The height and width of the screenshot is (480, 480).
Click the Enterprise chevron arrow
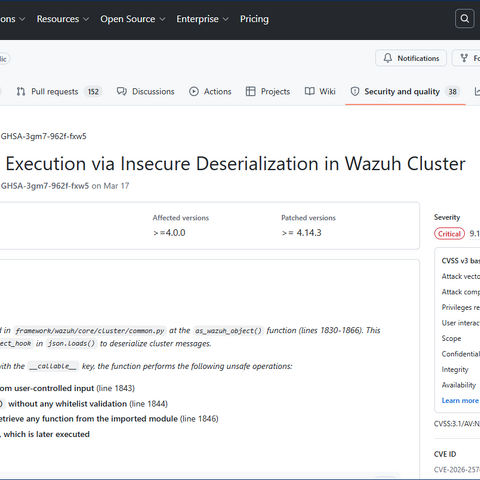[226, 19]
